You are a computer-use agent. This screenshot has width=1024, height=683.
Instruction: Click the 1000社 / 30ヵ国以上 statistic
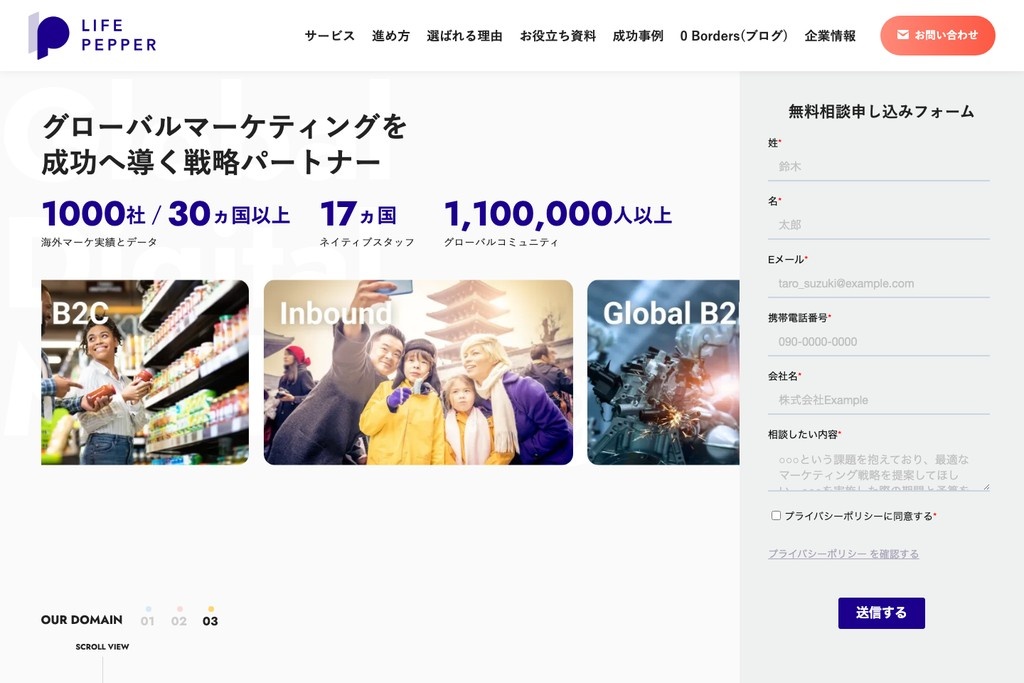[x=166, y=214]
